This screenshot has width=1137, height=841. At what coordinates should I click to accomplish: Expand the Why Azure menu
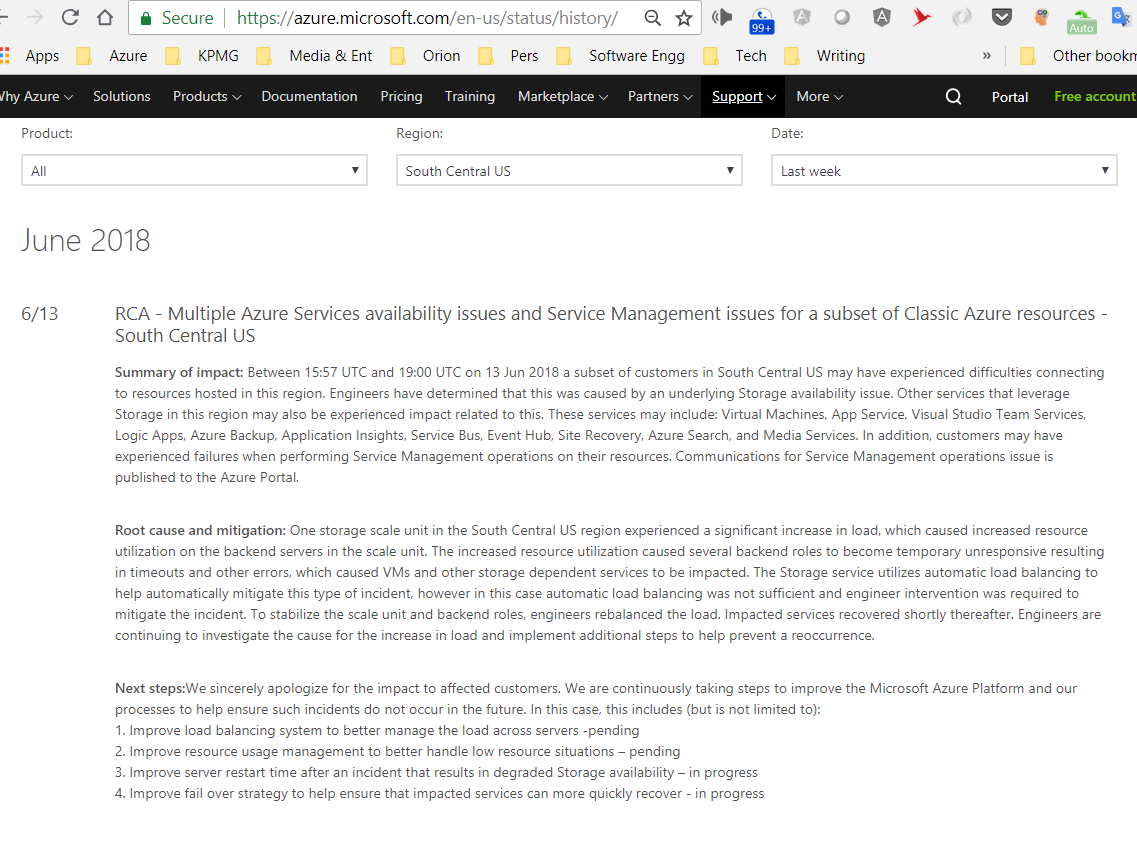click(x=35, y=96)
